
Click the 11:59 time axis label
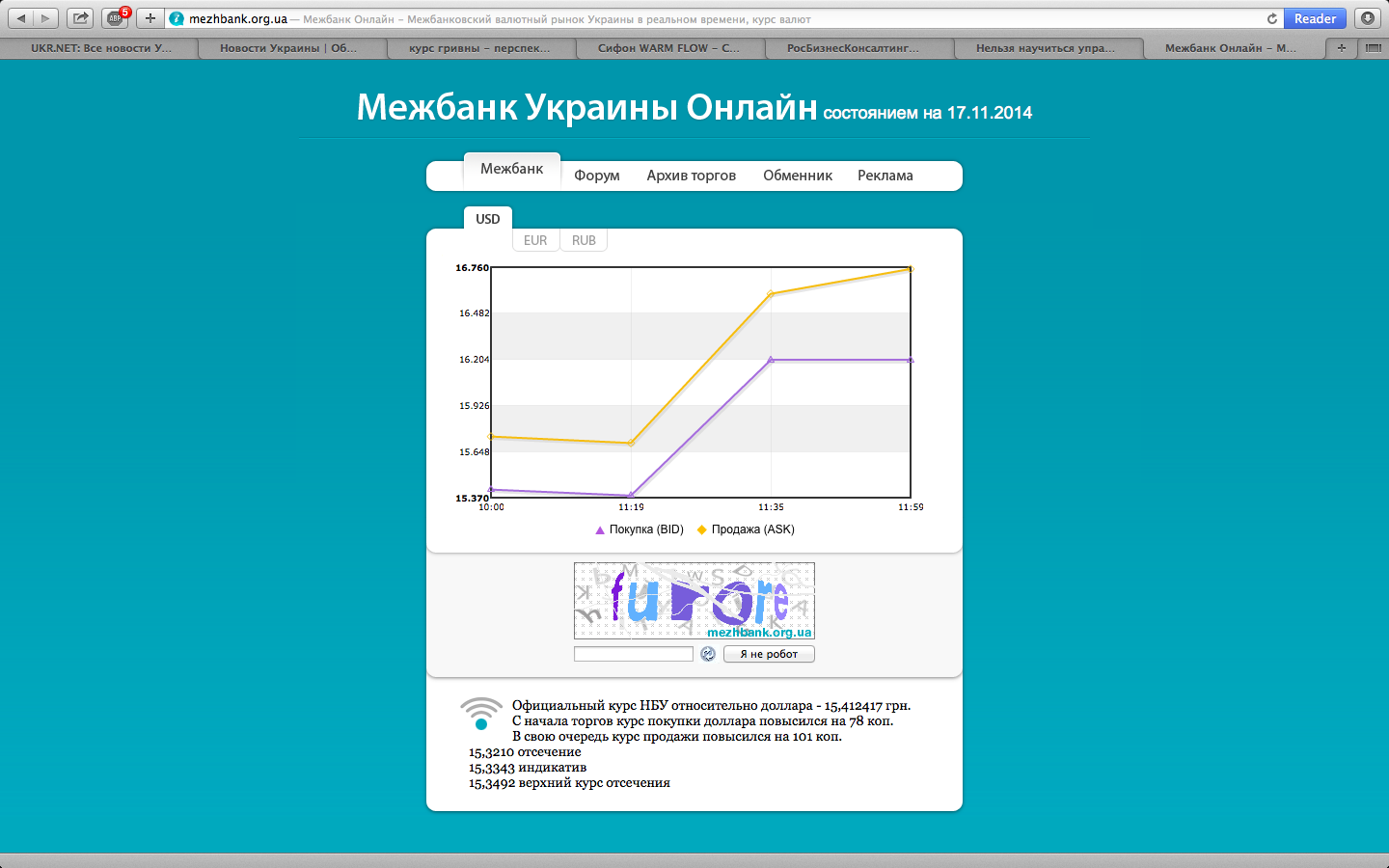click(x=911, y=507)
